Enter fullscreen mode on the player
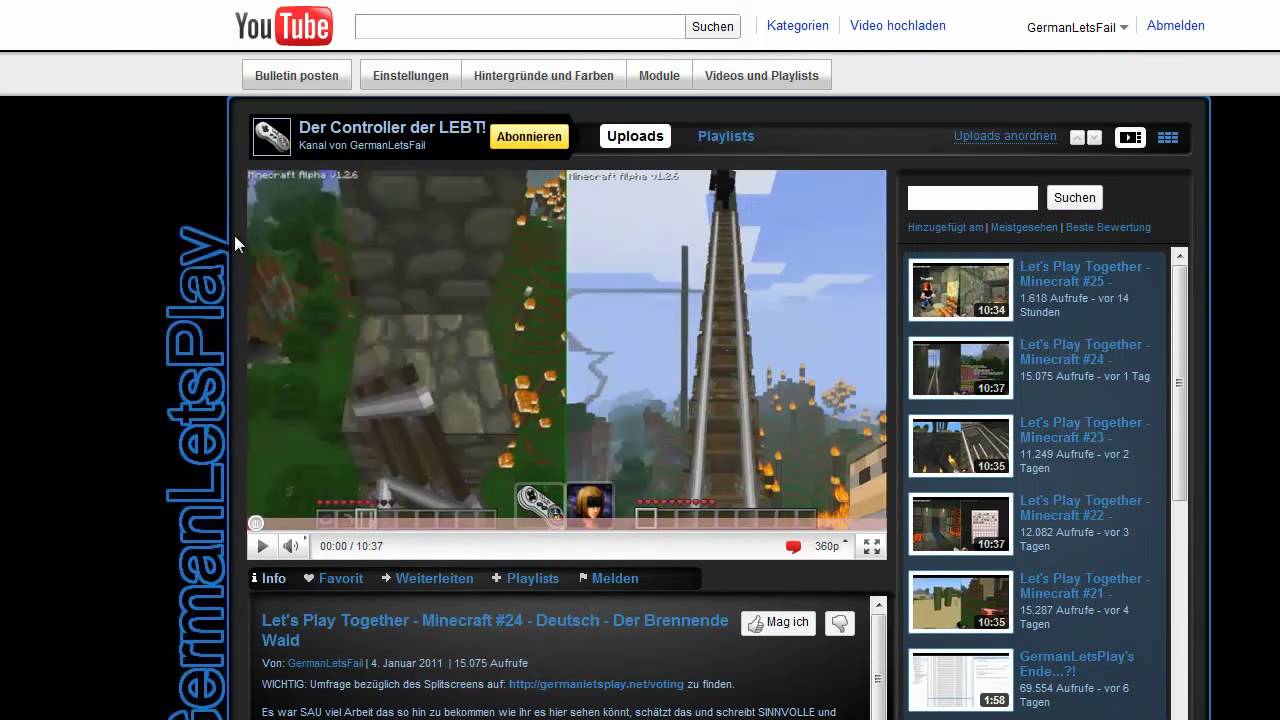This screenshot has height=720, width=1280. (872, 546)
